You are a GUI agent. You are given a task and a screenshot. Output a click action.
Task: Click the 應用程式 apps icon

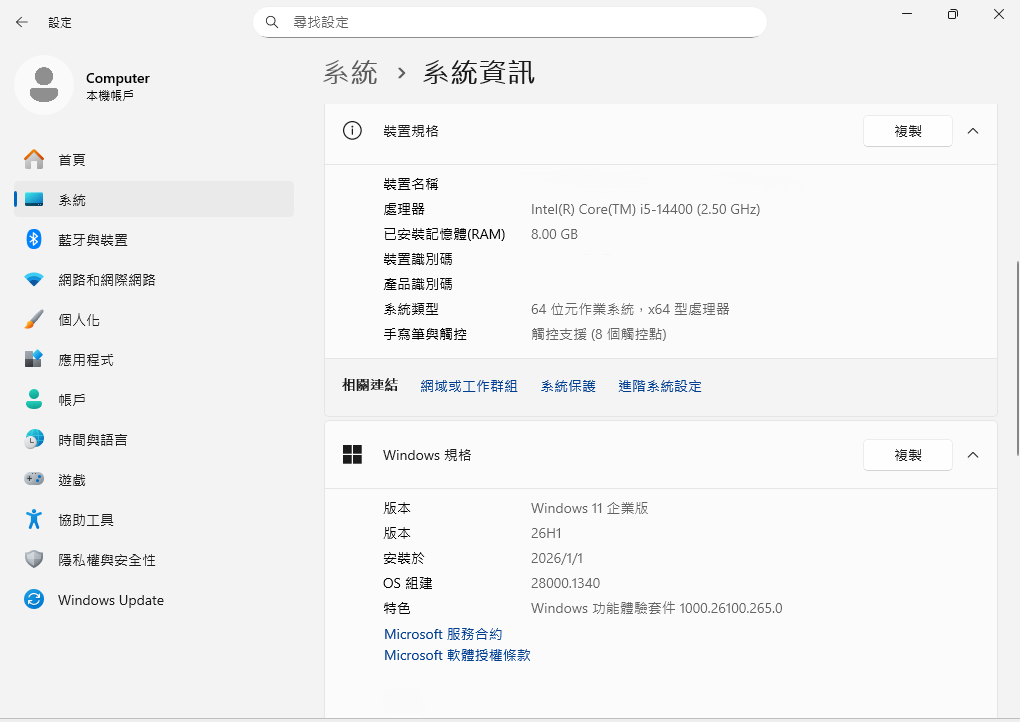(34, 360)
